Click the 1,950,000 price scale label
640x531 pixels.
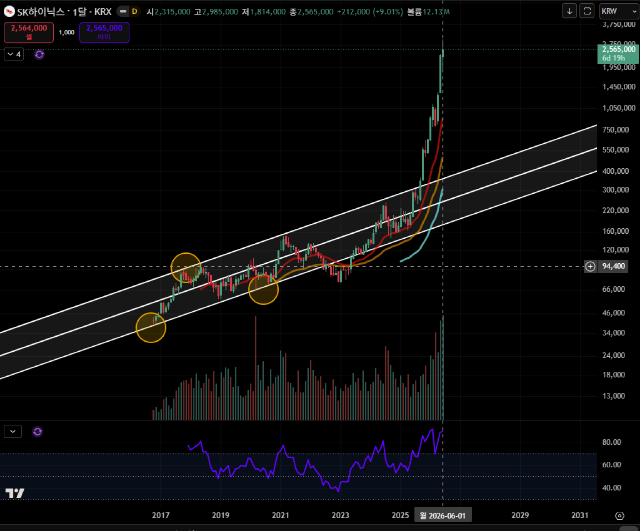[619, 67]
